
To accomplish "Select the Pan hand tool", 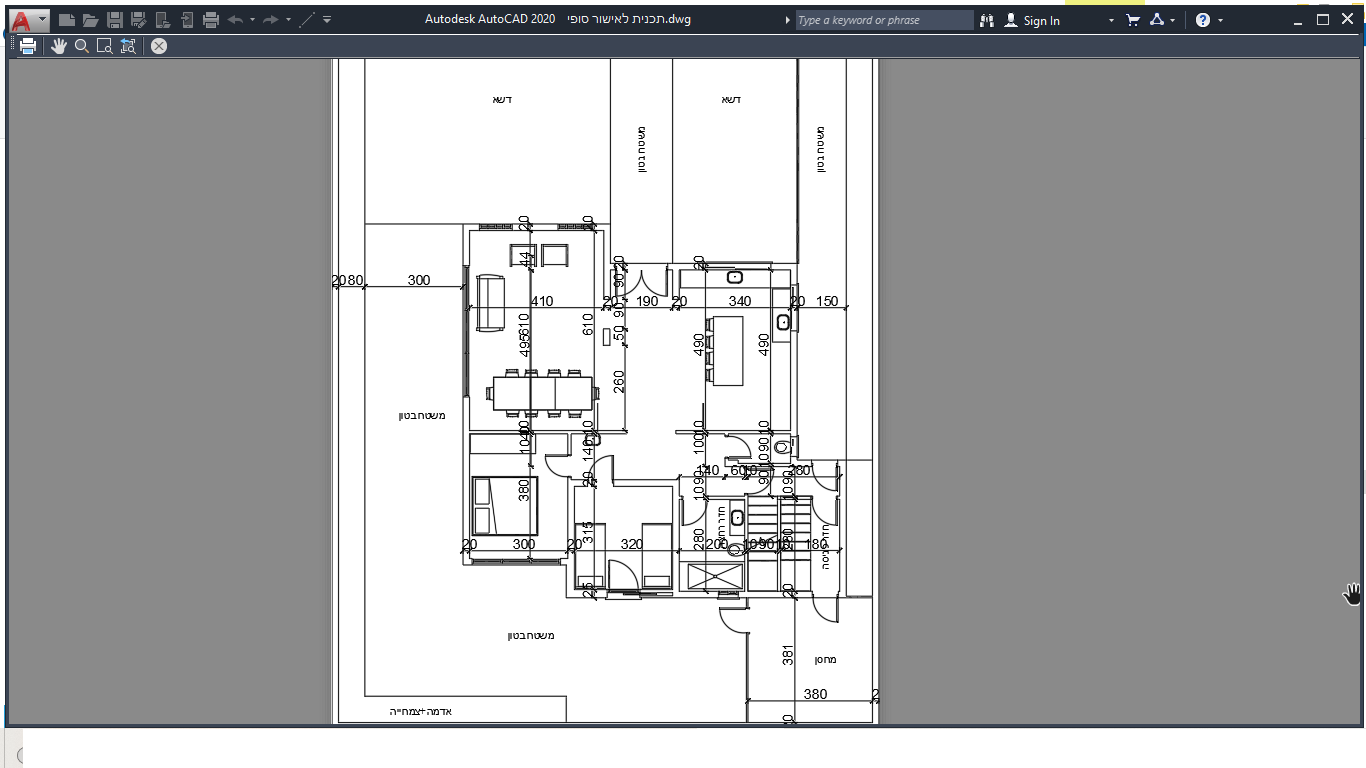I will click(59, 46).
